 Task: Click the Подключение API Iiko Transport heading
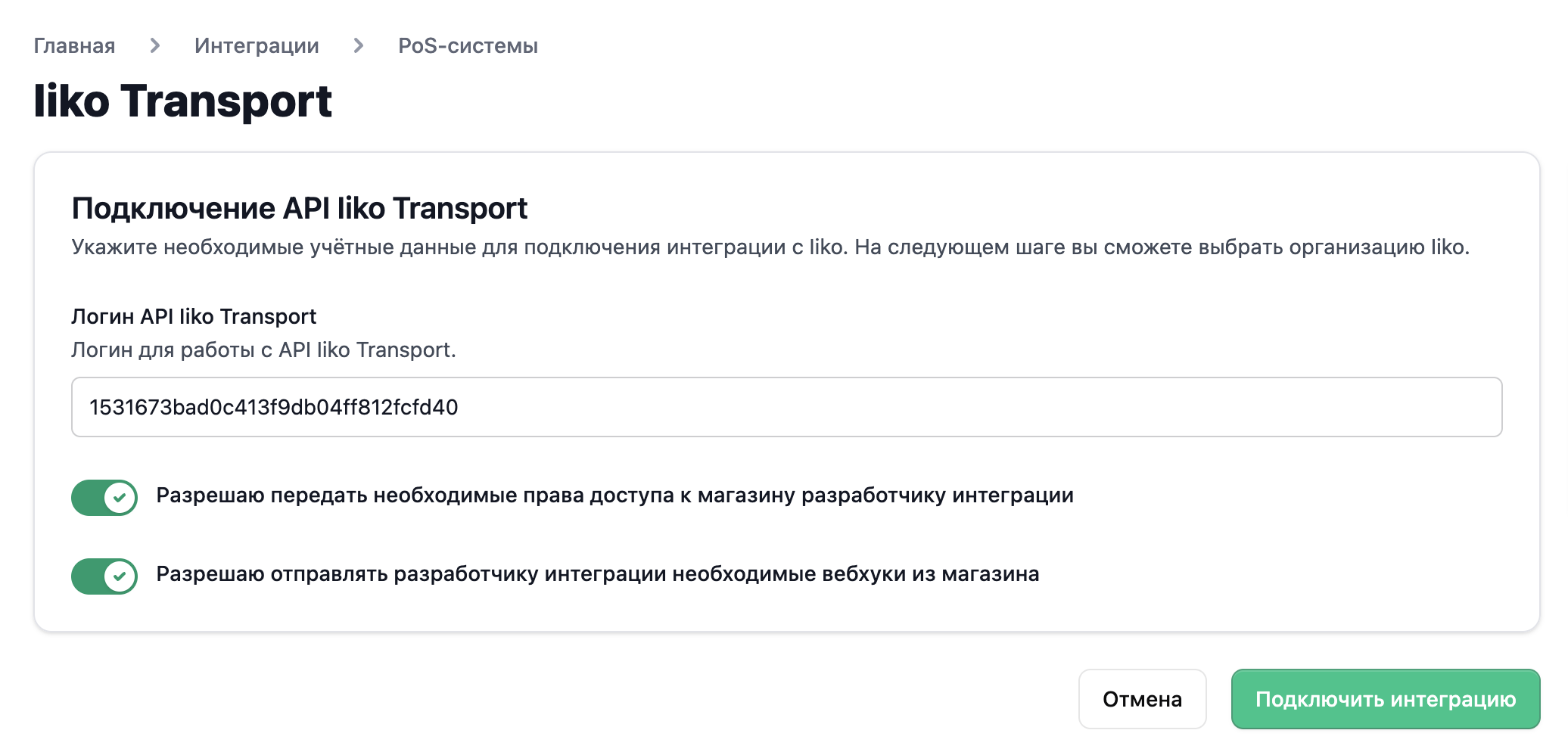299,209
